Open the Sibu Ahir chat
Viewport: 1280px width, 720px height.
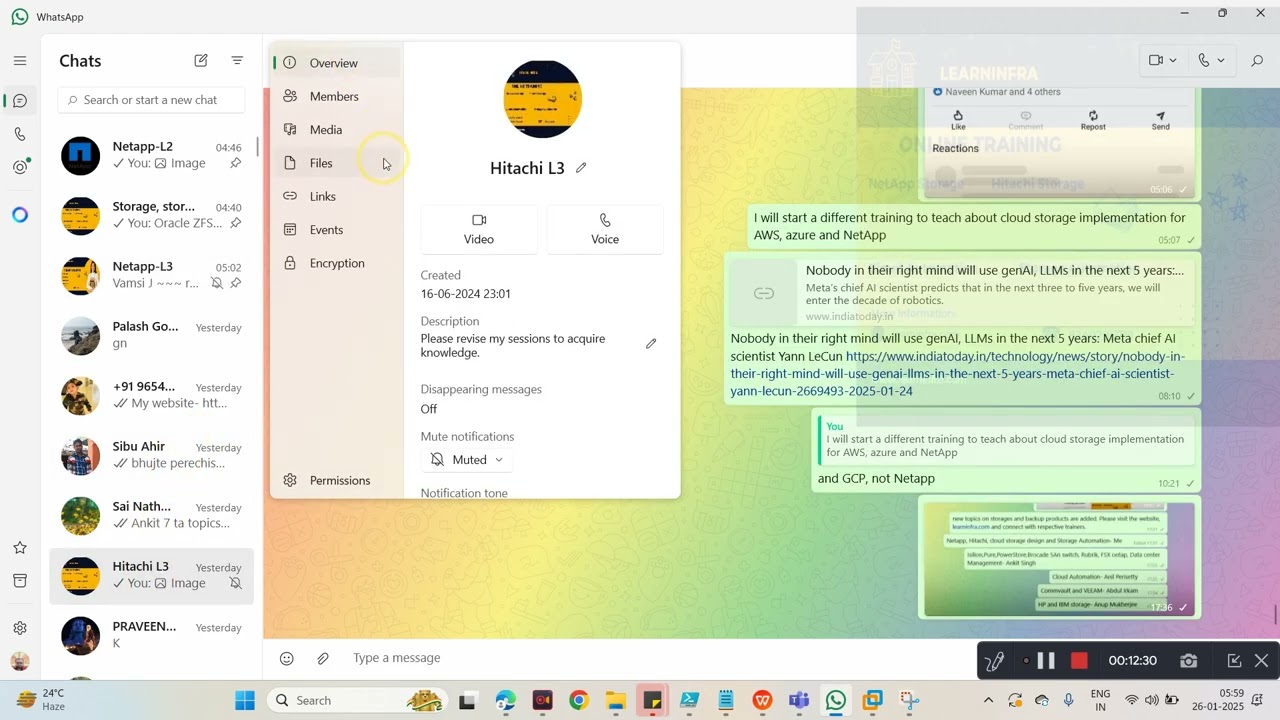[x=152, y=456]
